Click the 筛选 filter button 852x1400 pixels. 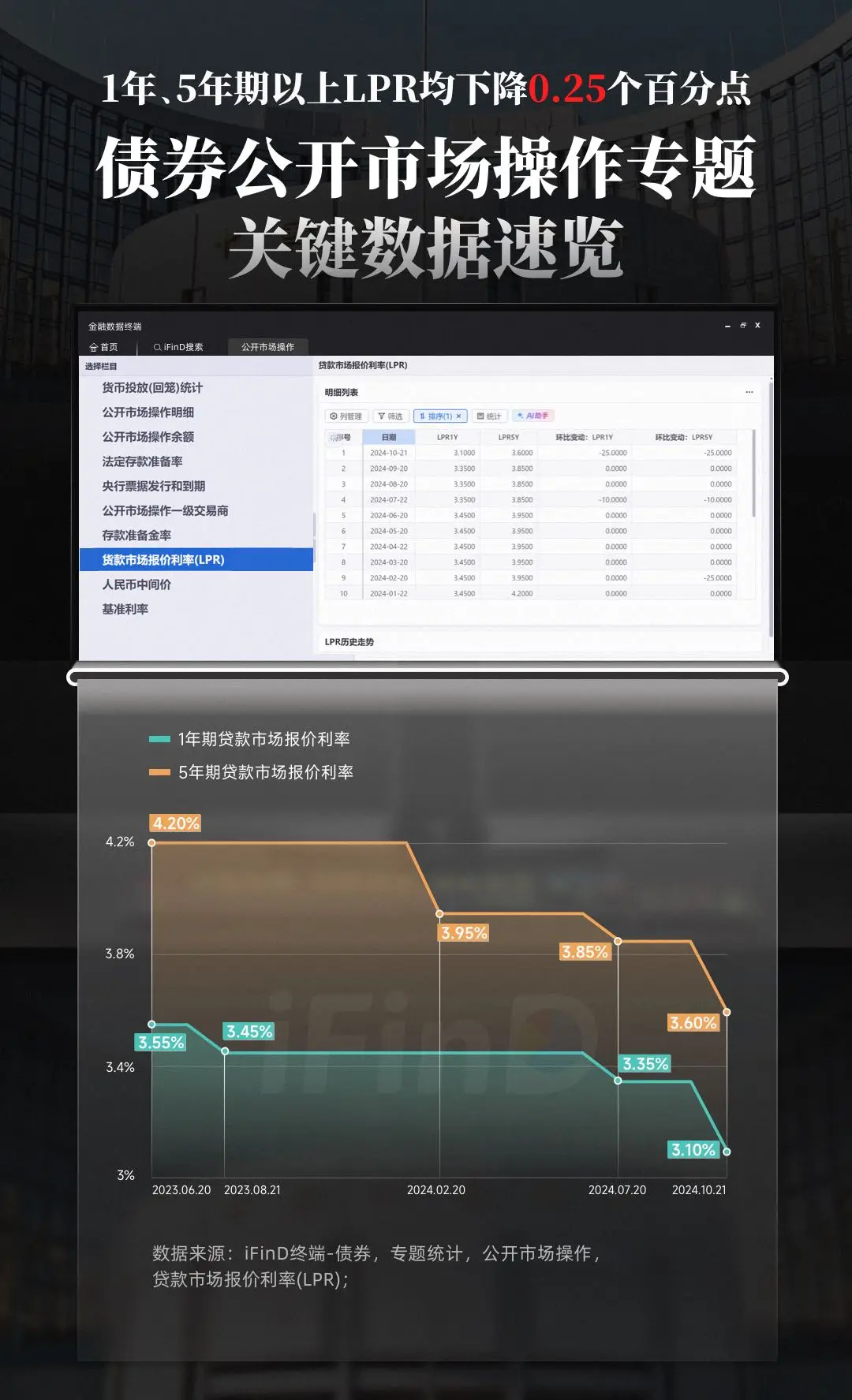(390, 416)
